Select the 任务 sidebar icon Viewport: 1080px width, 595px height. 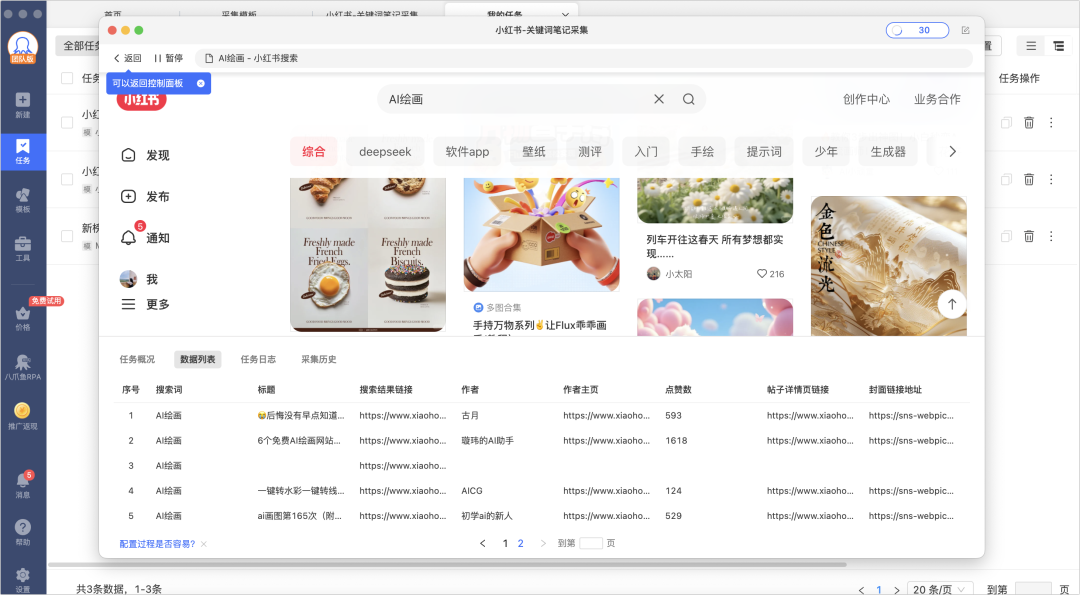click(x=23, y=151)
